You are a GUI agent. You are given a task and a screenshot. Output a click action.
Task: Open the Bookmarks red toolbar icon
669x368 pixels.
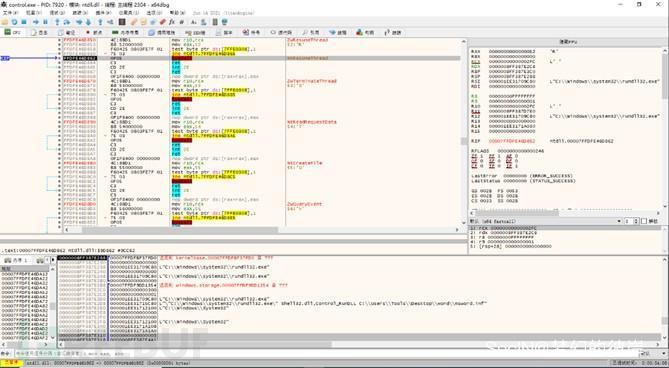click(x=163, y=22)
